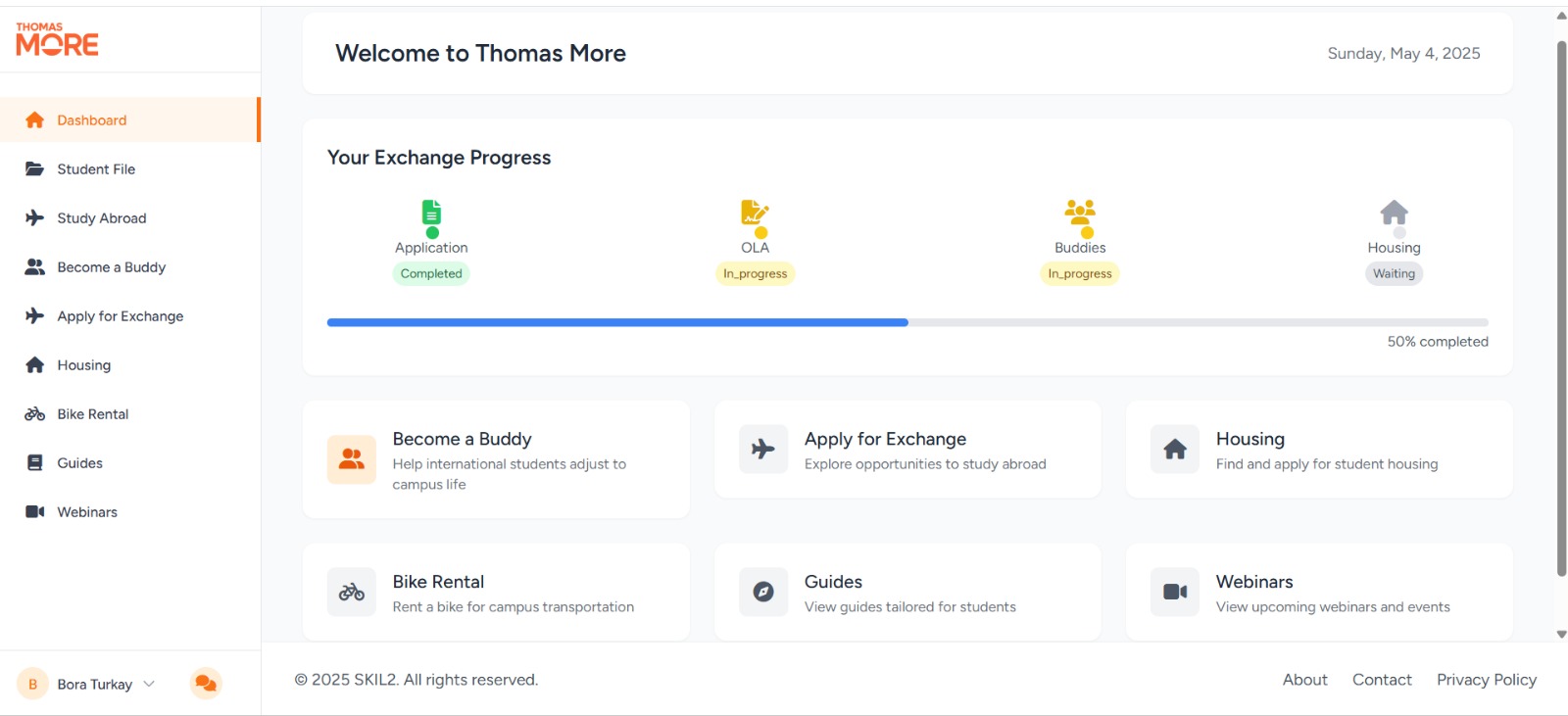The height and width of the screenshot is (716, 1568).
Task: Click the Housing house icon in sidebar
Action: pos(35,364)
